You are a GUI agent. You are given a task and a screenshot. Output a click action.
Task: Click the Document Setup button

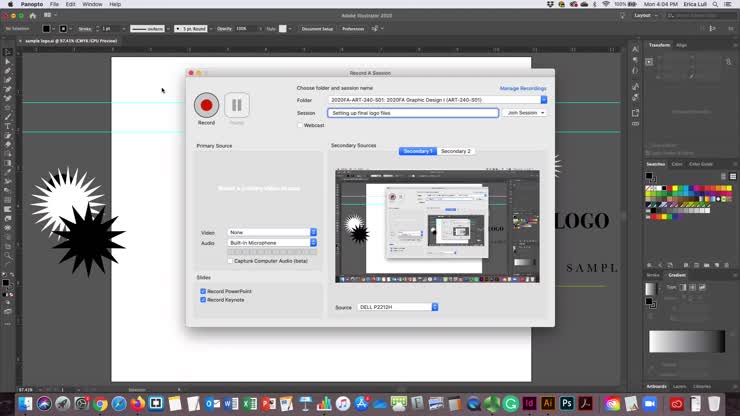[x=317, y=29]
